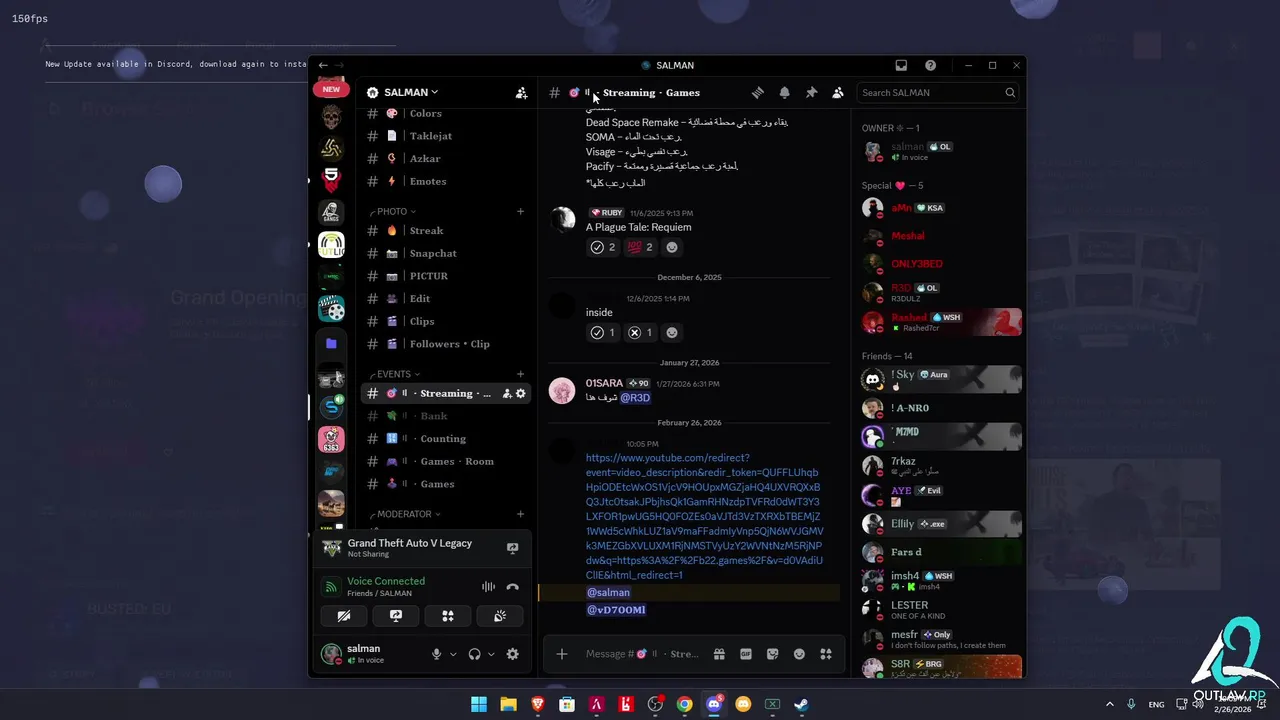Viewport: 1280px width, 720px height.
Task: Select the Followers • Clip channel
Action: 446,344
